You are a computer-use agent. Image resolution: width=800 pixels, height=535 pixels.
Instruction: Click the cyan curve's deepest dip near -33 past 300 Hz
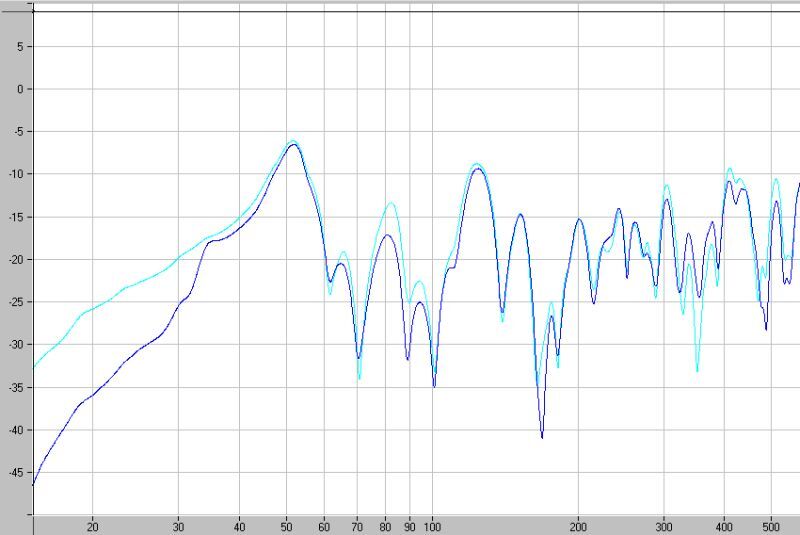tap(697, 370)
